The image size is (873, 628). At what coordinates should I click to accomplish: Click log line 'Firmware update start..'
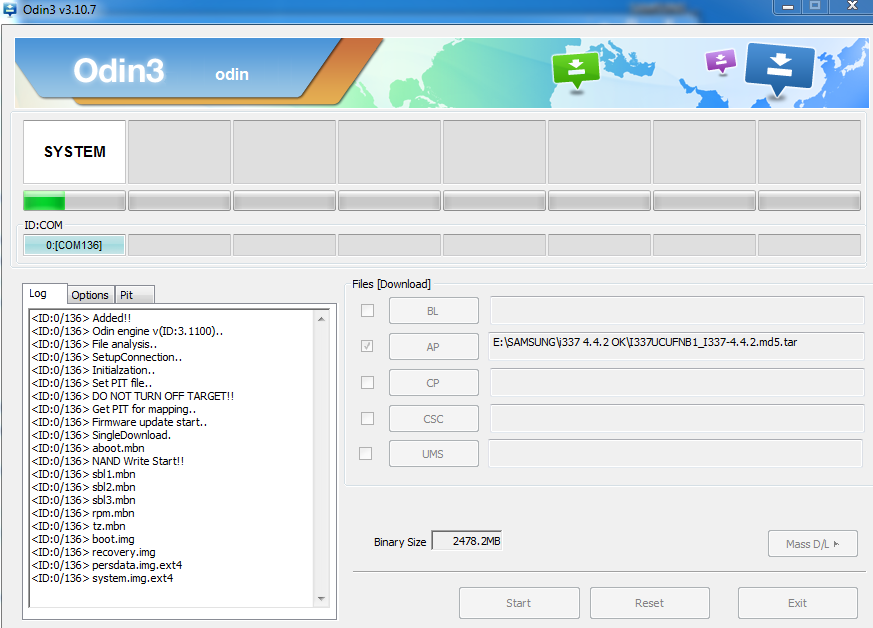pyautogui.click(x=119, y=422)
